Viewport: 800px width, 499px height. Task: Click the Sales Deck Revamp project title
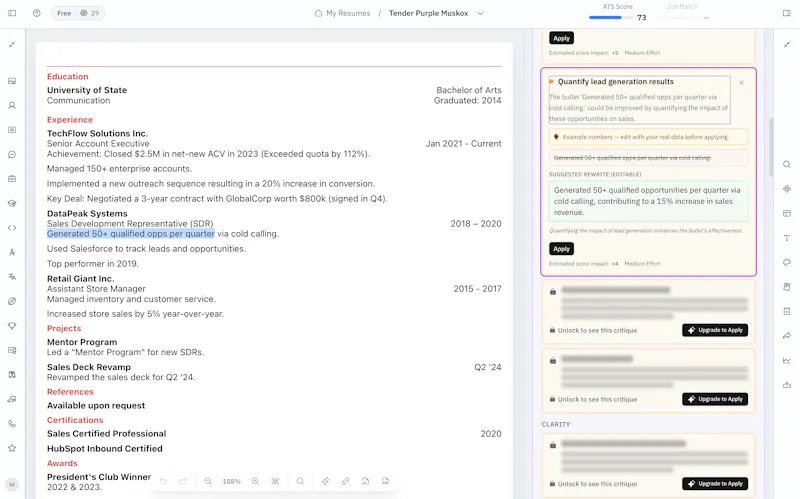click(x=89, y=367)
